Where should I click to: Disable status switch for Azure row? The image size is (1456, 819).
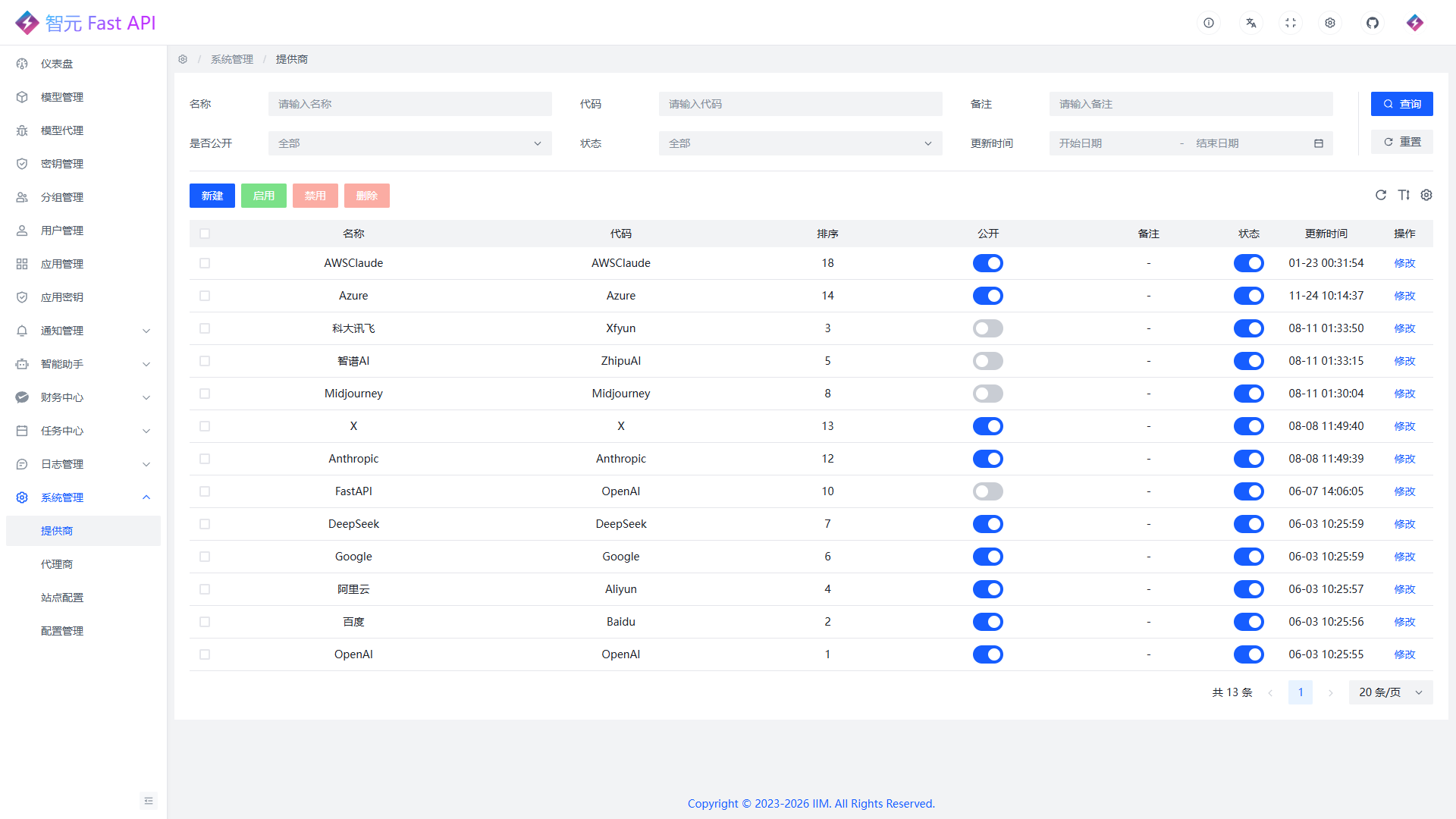1248,296
